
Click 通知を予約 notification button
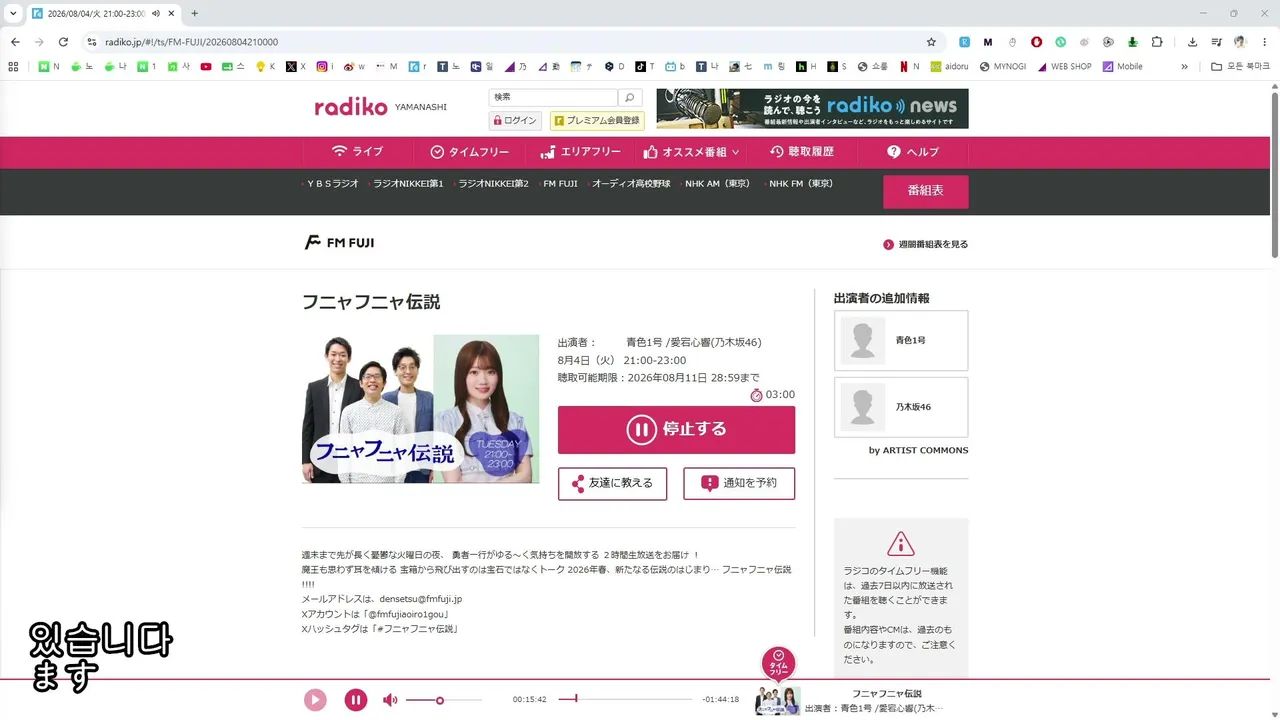(739, 483)
